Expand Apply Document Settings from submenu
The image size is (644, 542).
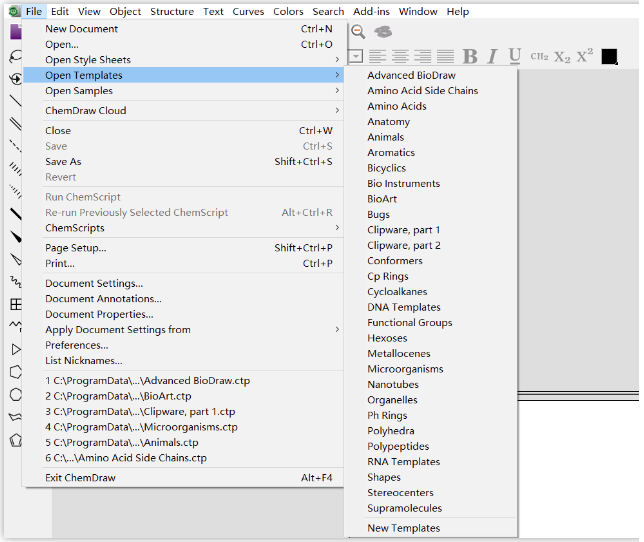point(183,330)
